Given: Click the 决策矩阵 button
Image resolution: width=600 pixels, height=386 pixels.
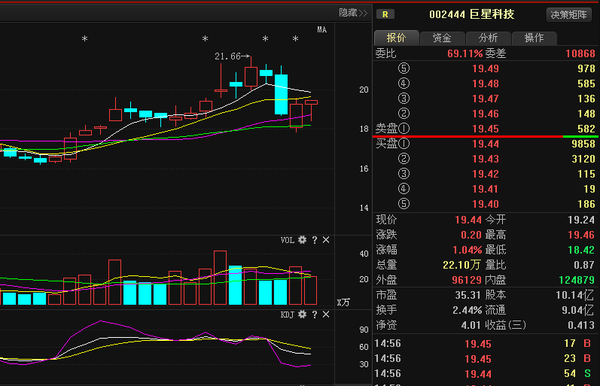Looking at the screenshot, I should coord(569,15).
